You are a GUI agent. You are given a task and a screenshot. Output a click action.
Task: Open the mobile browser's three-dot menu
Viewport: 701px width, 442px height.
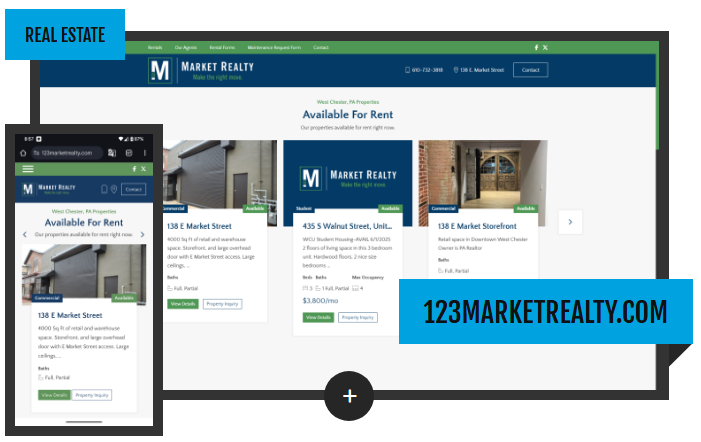(x=145, y=153)
